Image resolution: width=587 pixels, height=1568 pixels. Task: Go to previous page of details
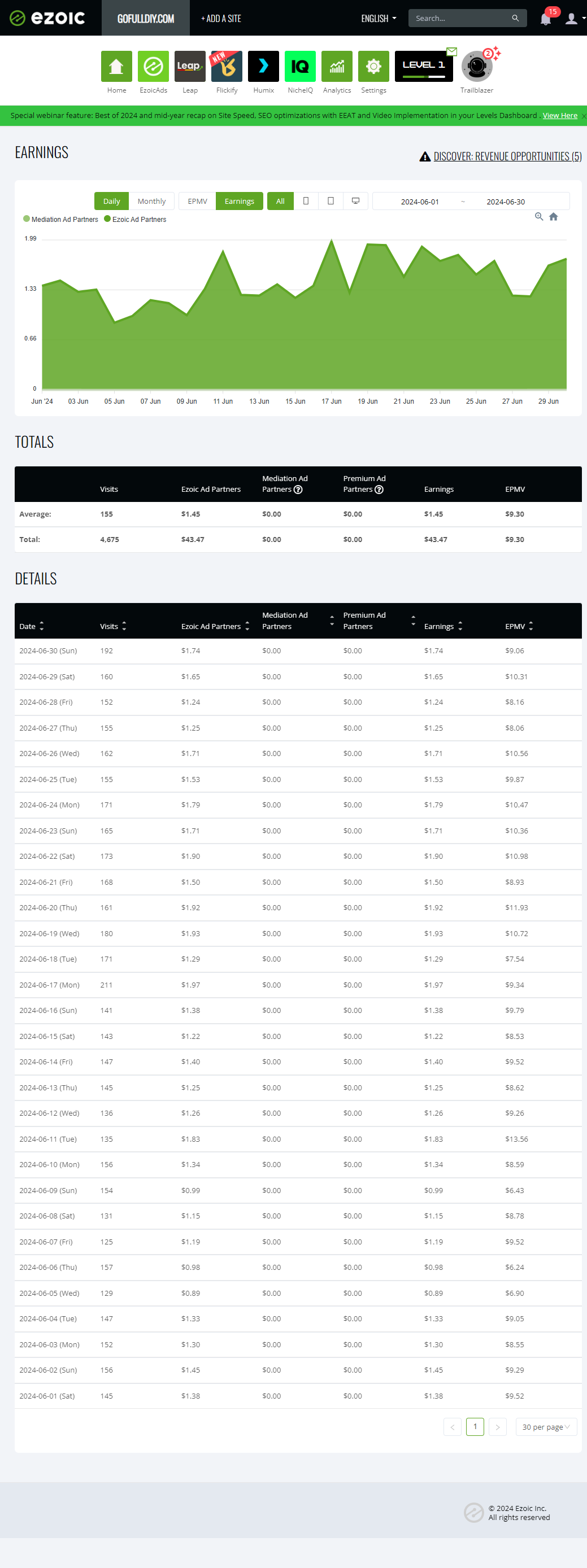click(453, 1427)
